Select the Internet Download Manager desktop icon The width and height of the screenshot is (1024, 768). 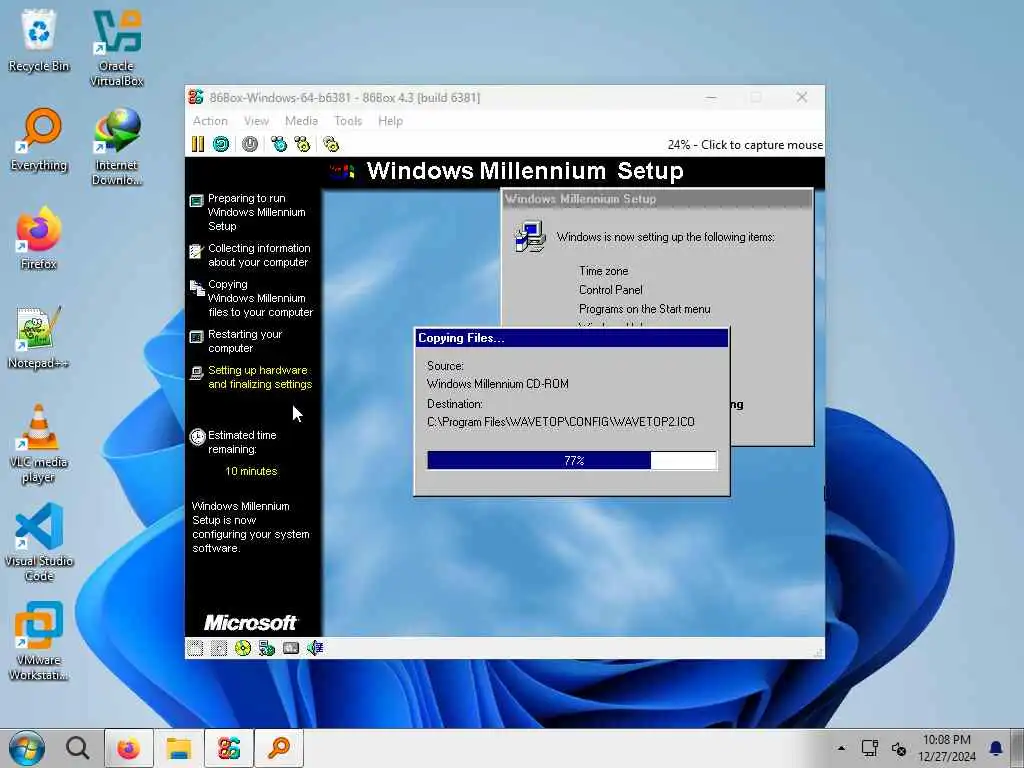click(x=117, y=147)
